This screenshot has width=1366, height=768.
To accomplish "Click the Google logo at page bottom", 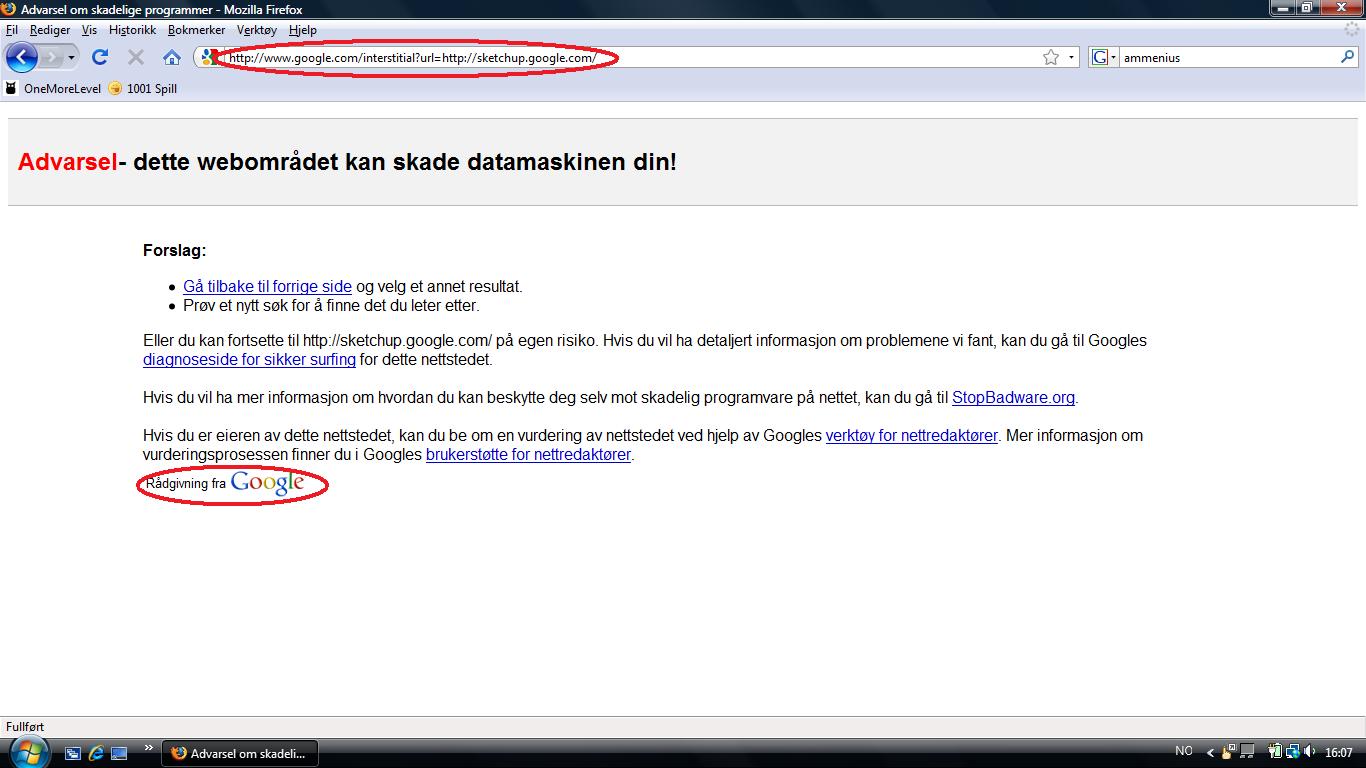I will (267, 483).
